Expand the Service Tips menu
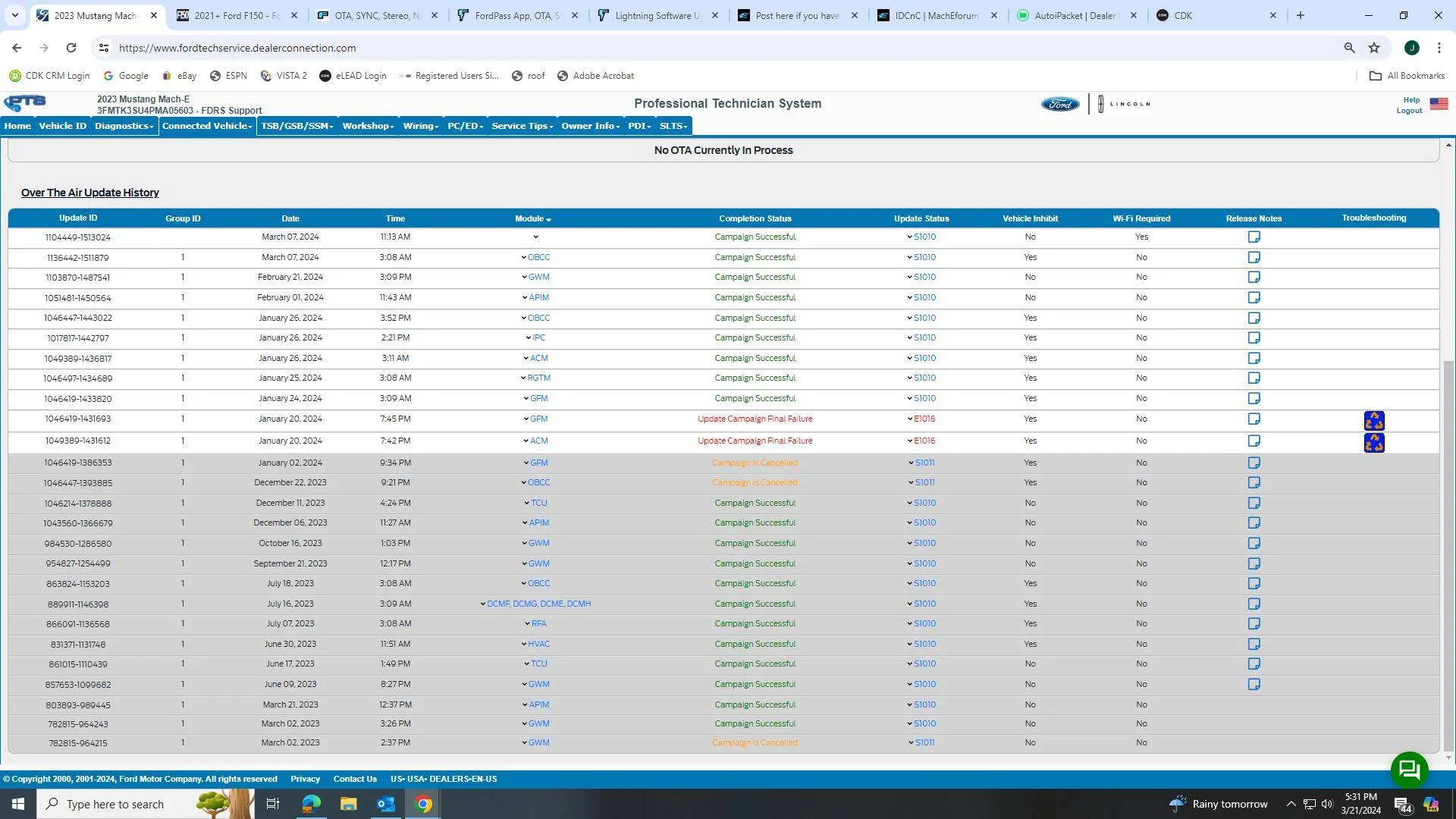The height and width of the screenshot is (819, 1456). coord(522,126)
